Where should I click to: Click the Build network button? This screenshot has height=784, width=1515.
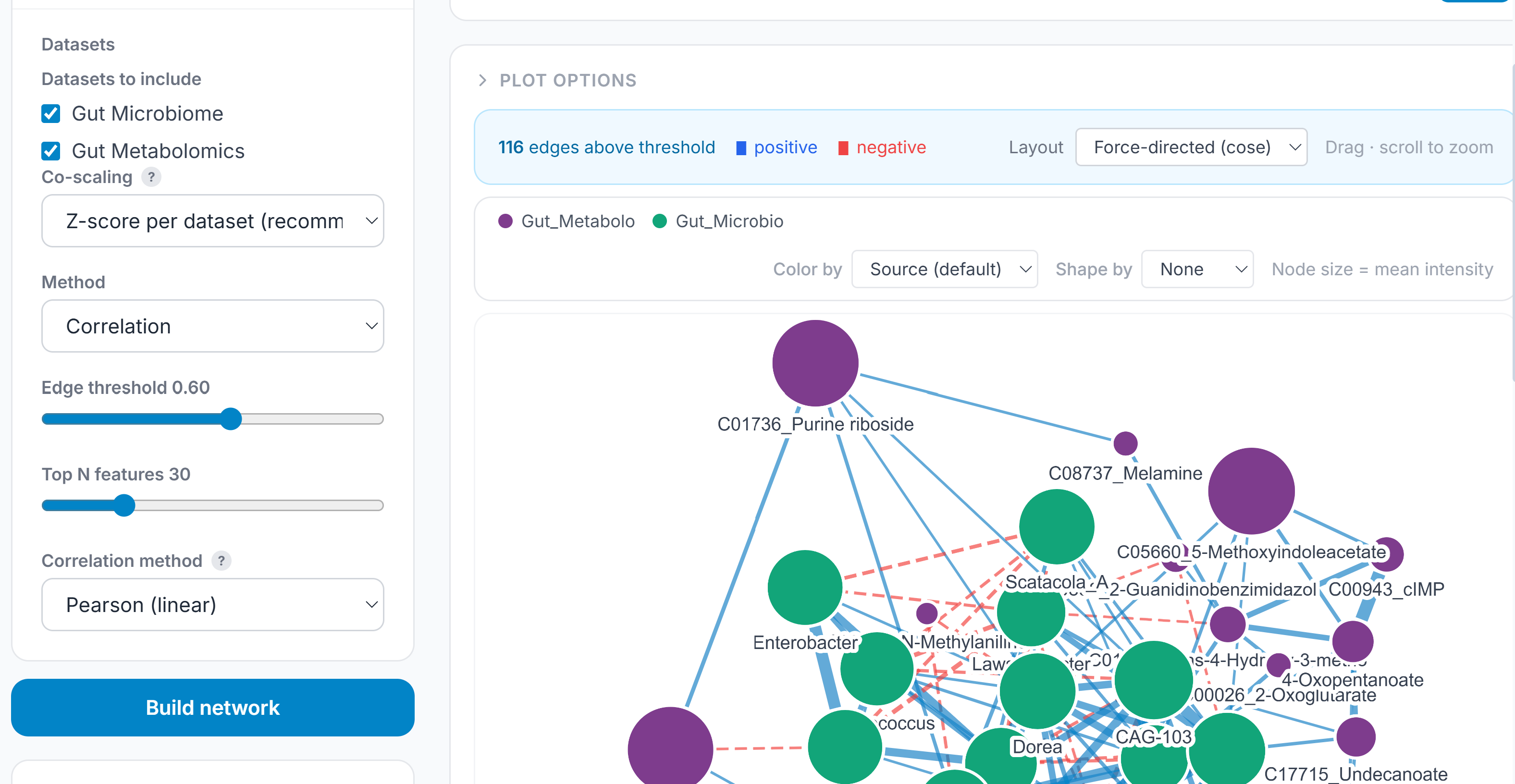(212, 708)
